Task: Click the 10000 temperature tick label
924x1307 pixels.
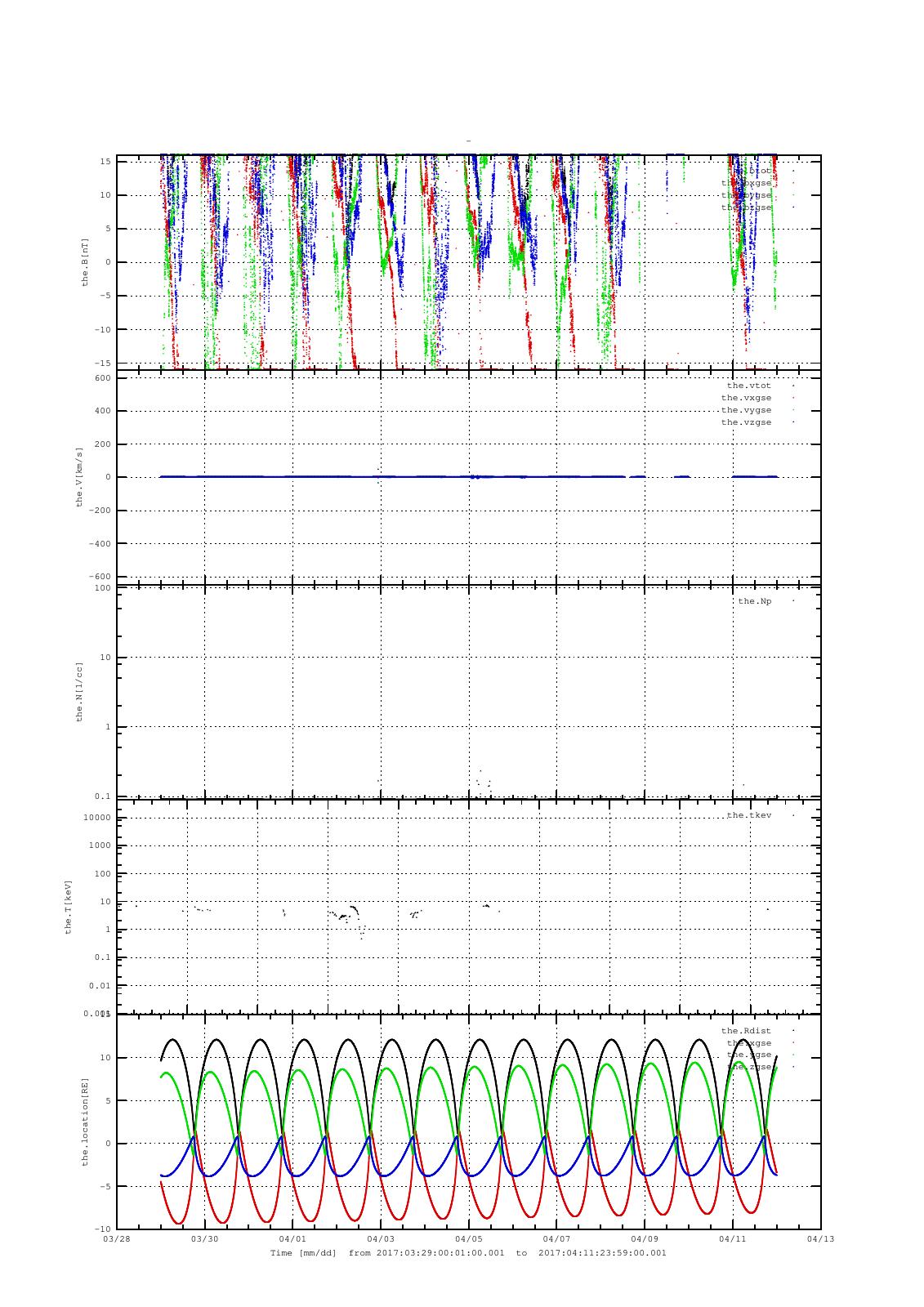Action: tap(97, 818)
